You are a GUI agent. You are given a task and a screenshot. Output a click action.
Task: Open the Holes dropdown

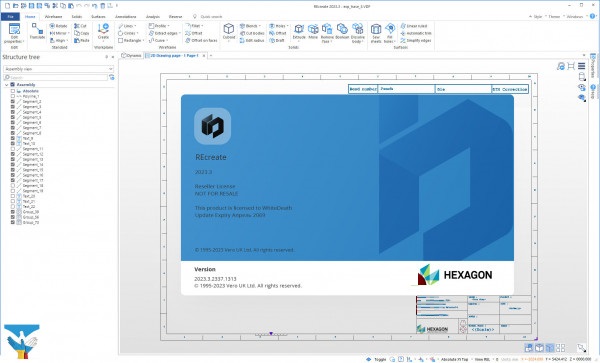[x=279, y=26]
